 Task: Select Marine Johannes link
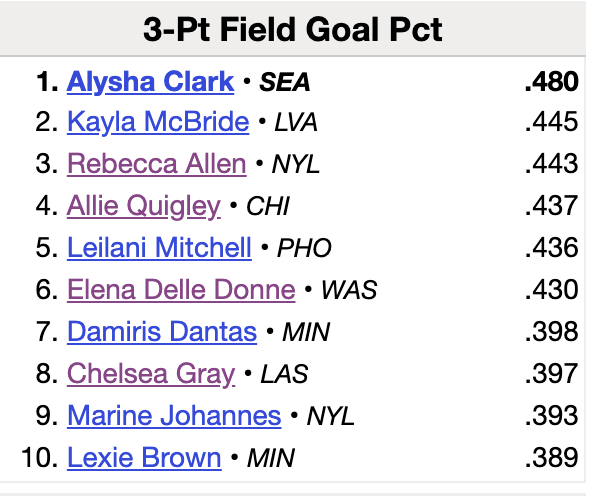pos(174,416)
